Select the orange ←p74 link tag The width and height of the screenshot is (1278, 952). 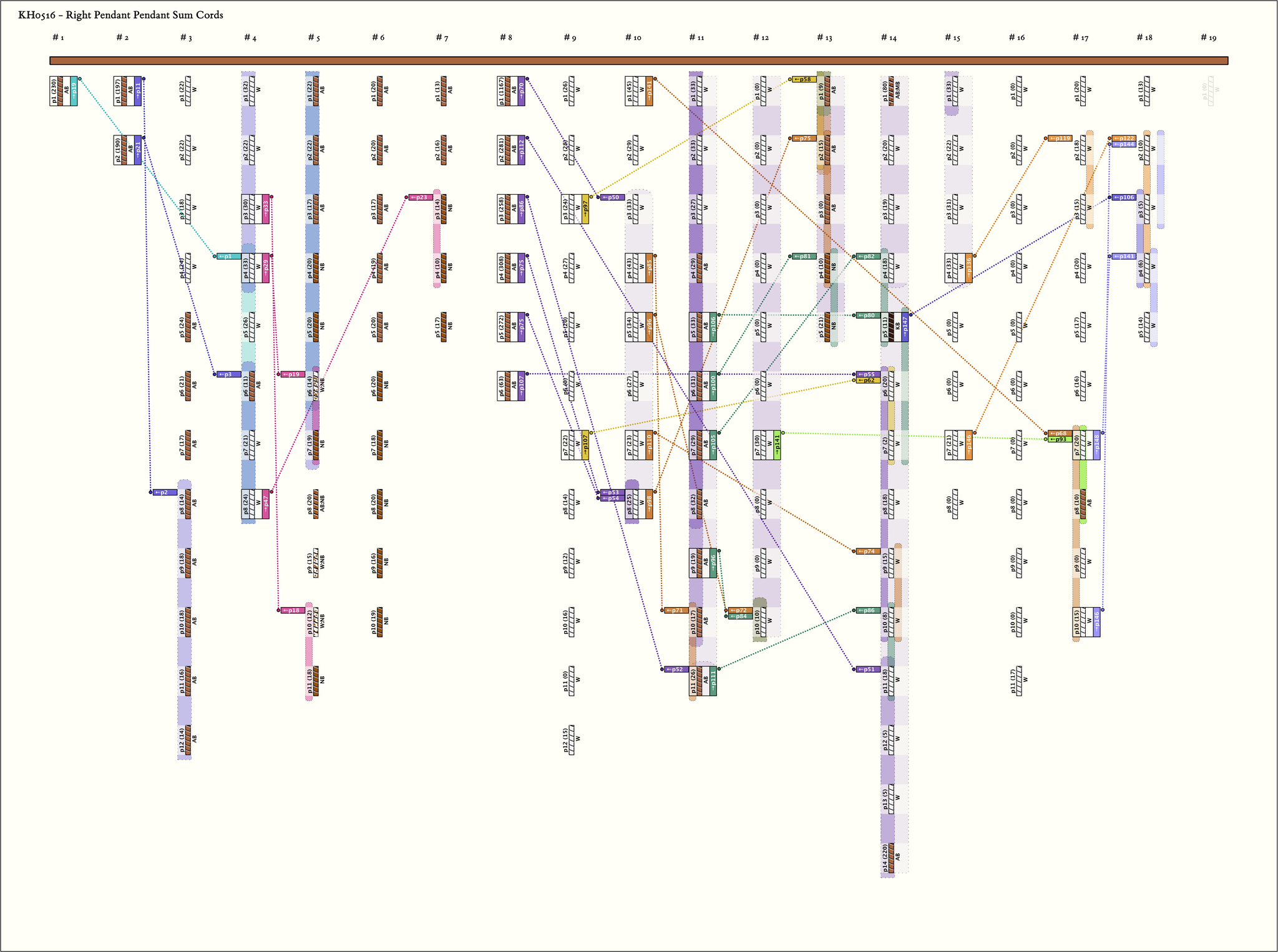868,551
